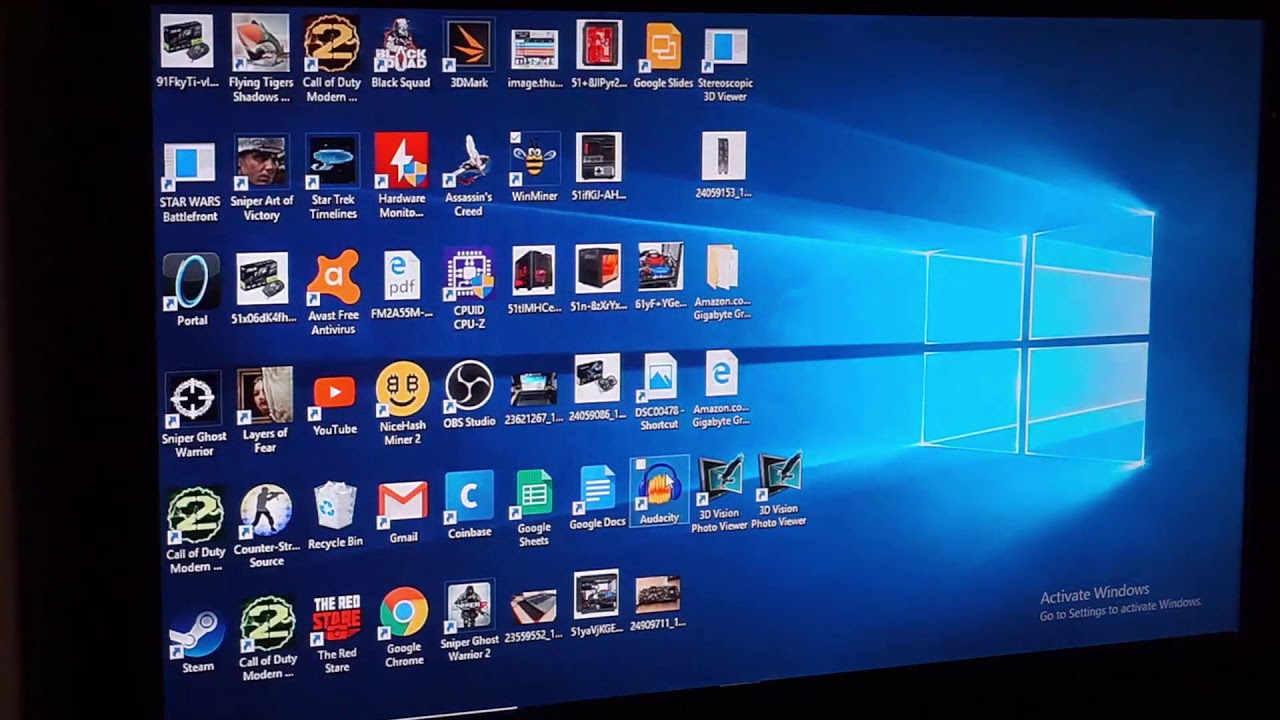Select the Google Docs icon
The image size is (1280, 720).
tap(597, 497)
